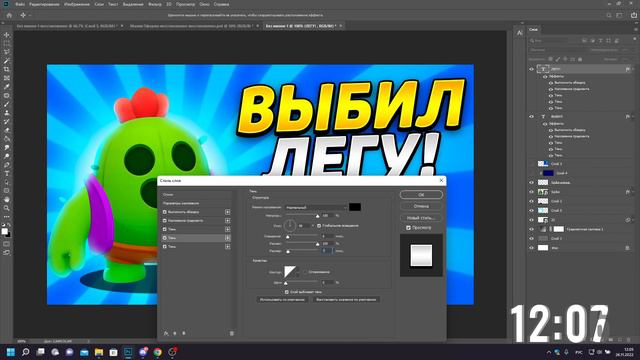Click the plus button next to Наложение градиента
The height and width of the screenshot is (360, 640).
[227, 220]
